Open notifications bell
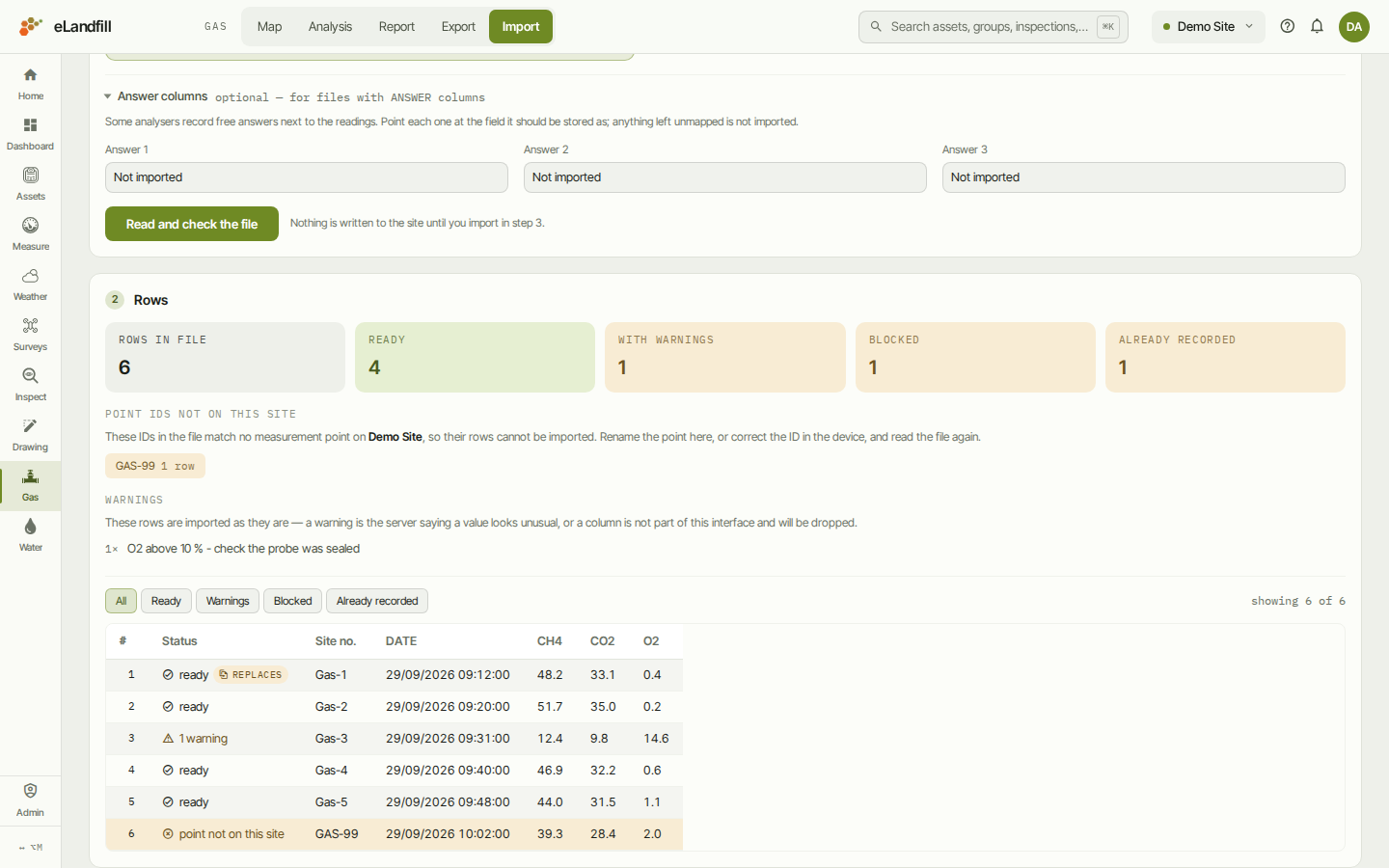 (1317, 26)
